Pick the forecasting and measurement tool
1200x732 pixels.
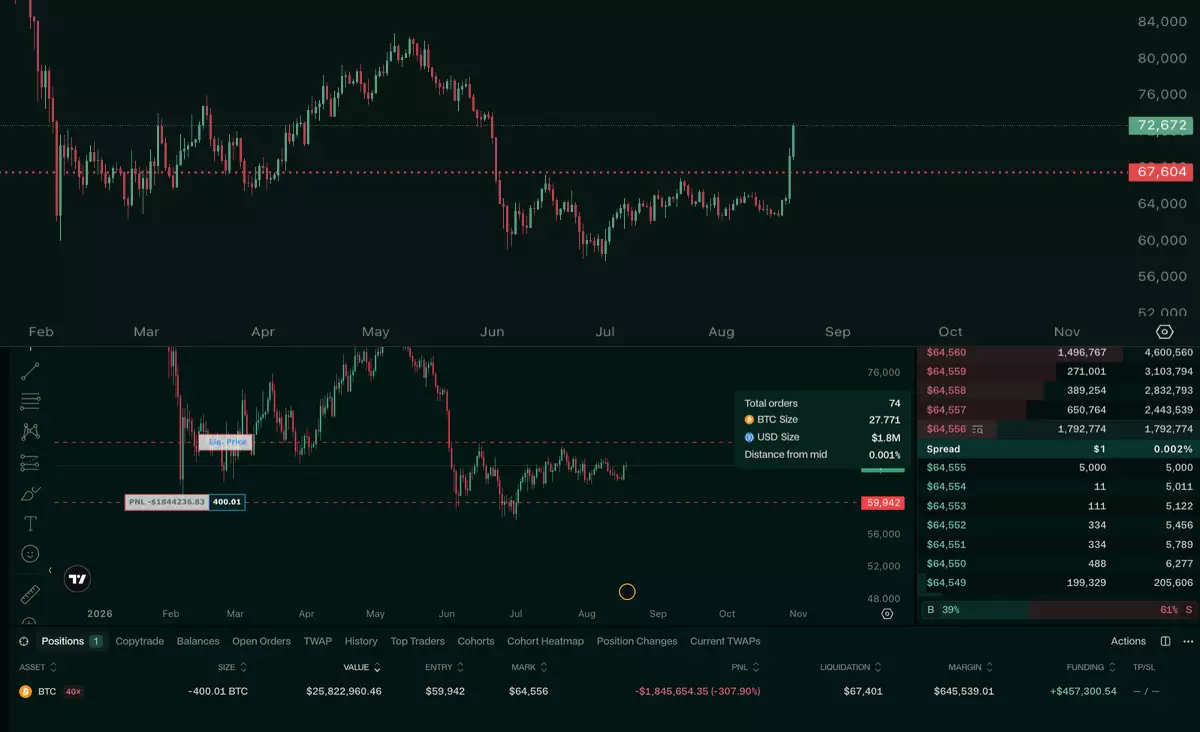pyautogui.click(x=30, y=463)
